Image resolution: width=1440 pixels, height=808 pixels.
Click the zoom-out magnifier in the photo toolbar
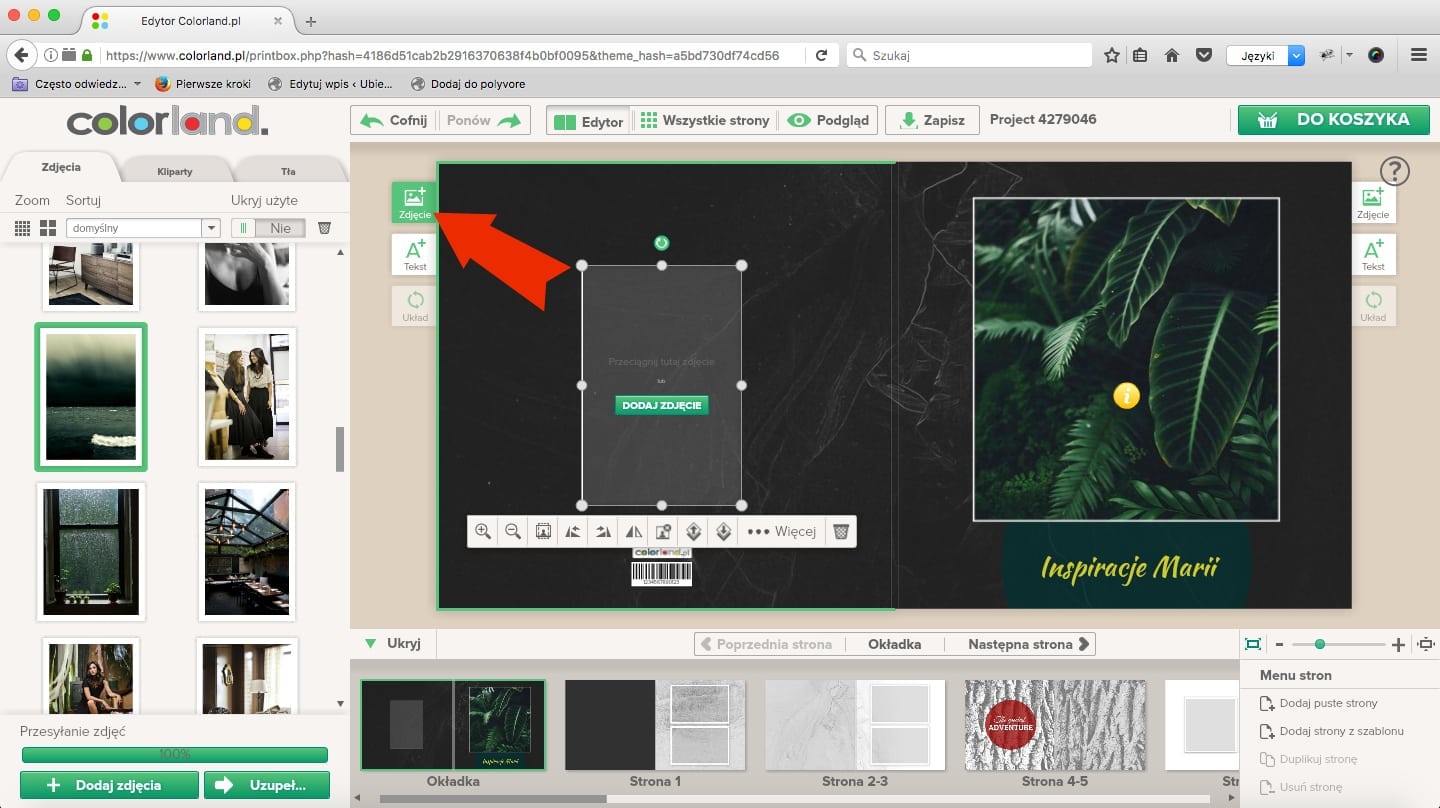(x=513, y=532)
